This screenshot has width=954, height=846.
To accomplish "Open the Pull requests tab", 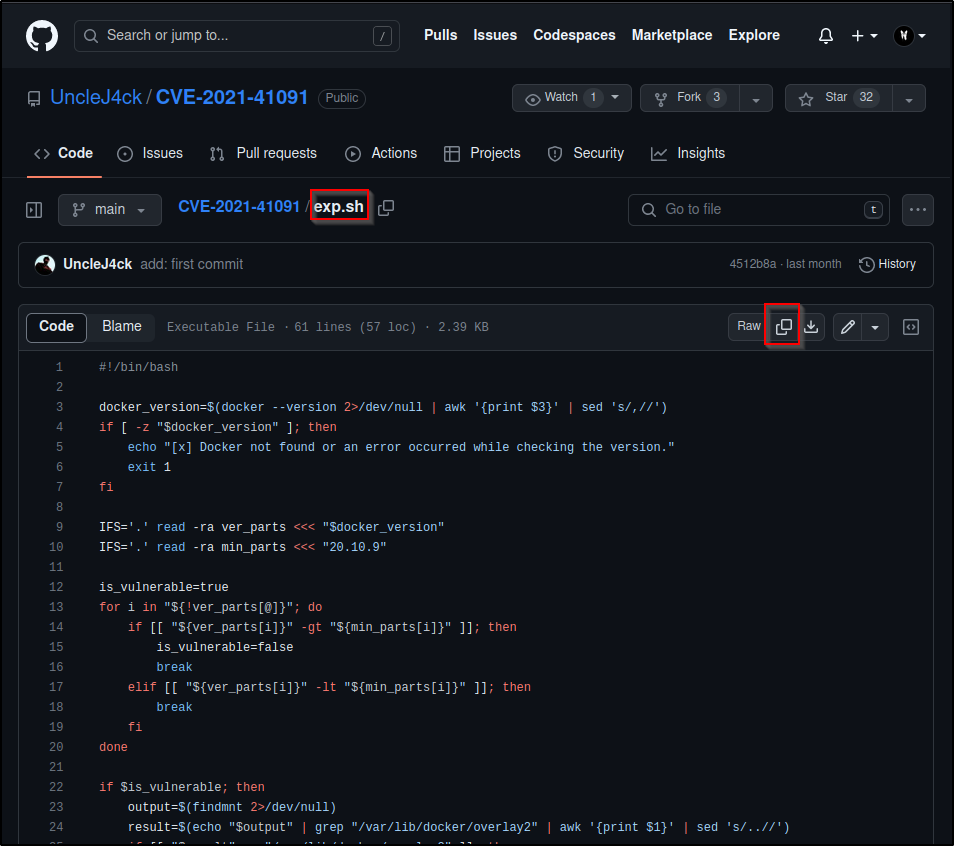I will pos(263,153).
